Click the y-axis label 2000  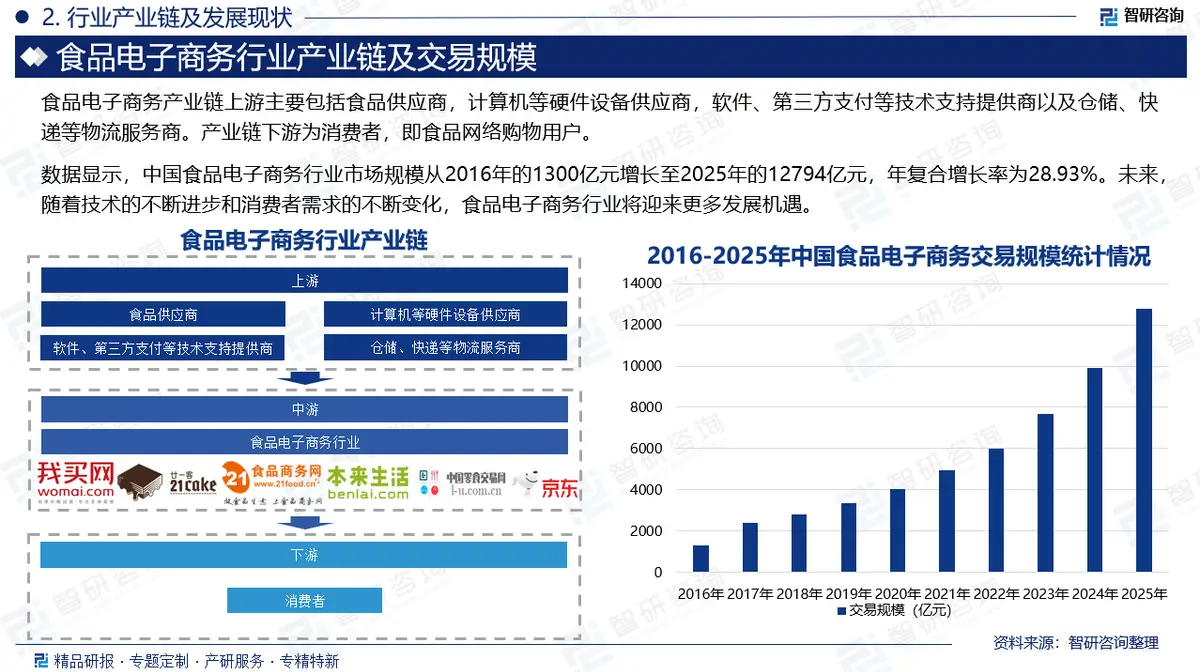coord(645,531)
